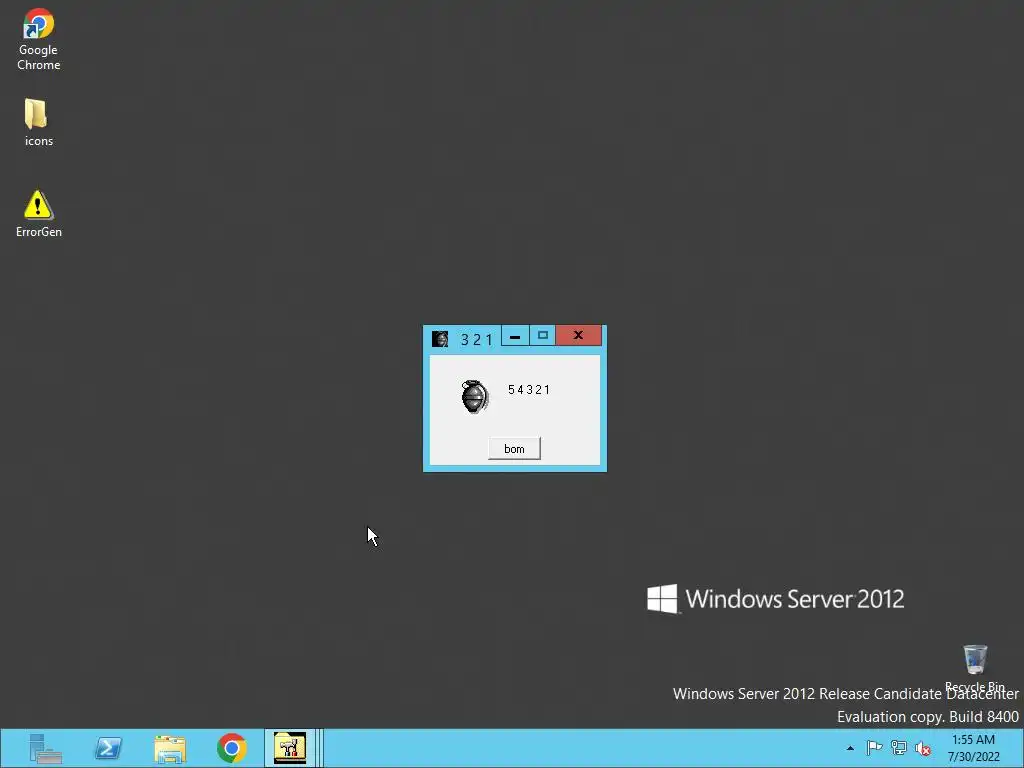This screenshot has width=1024, height=768.
Task: Open Server Manager from the taskbar
Action: [x=45, y=748]
